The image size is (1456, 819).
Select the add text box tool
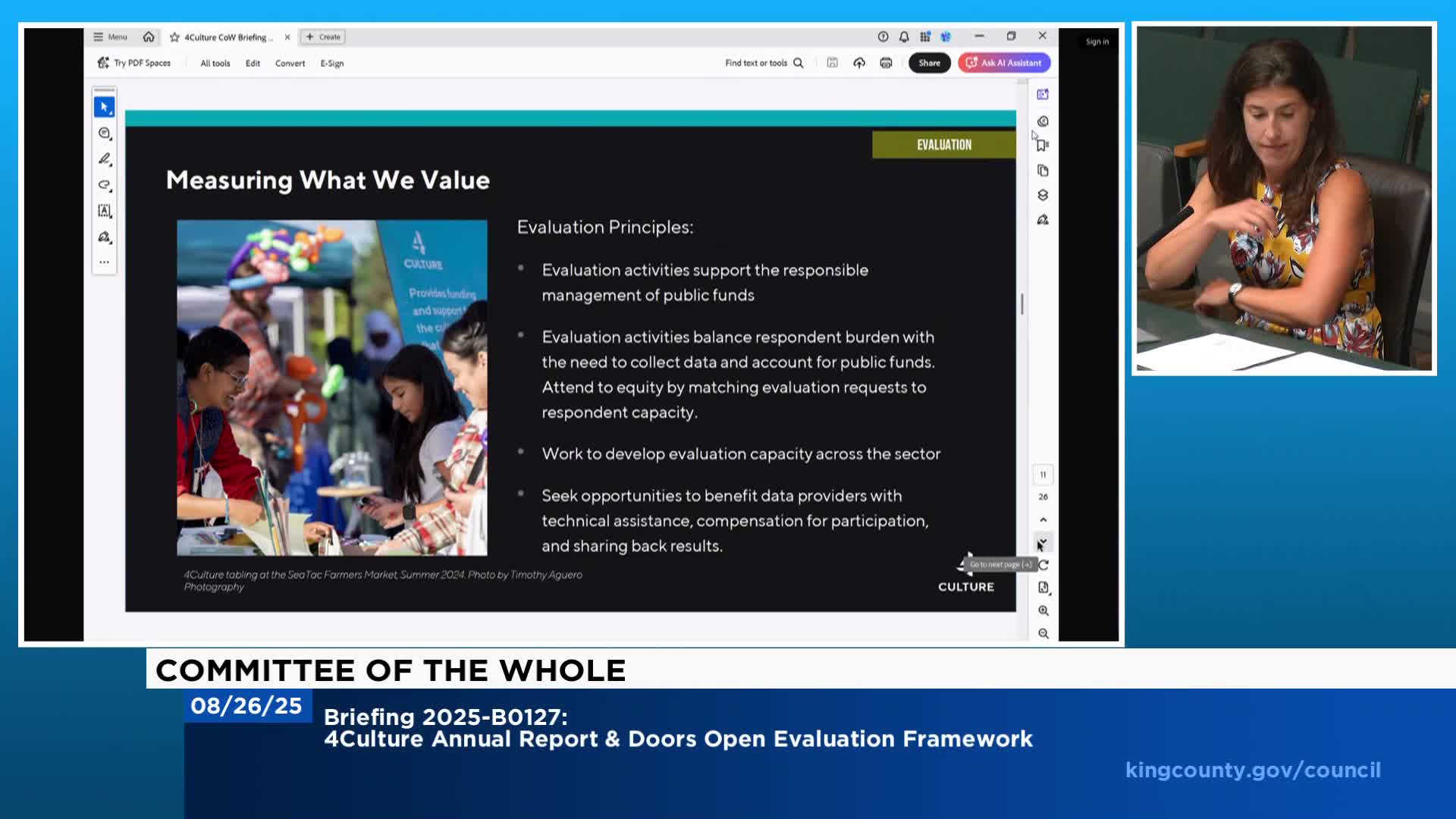coord(105,211)
